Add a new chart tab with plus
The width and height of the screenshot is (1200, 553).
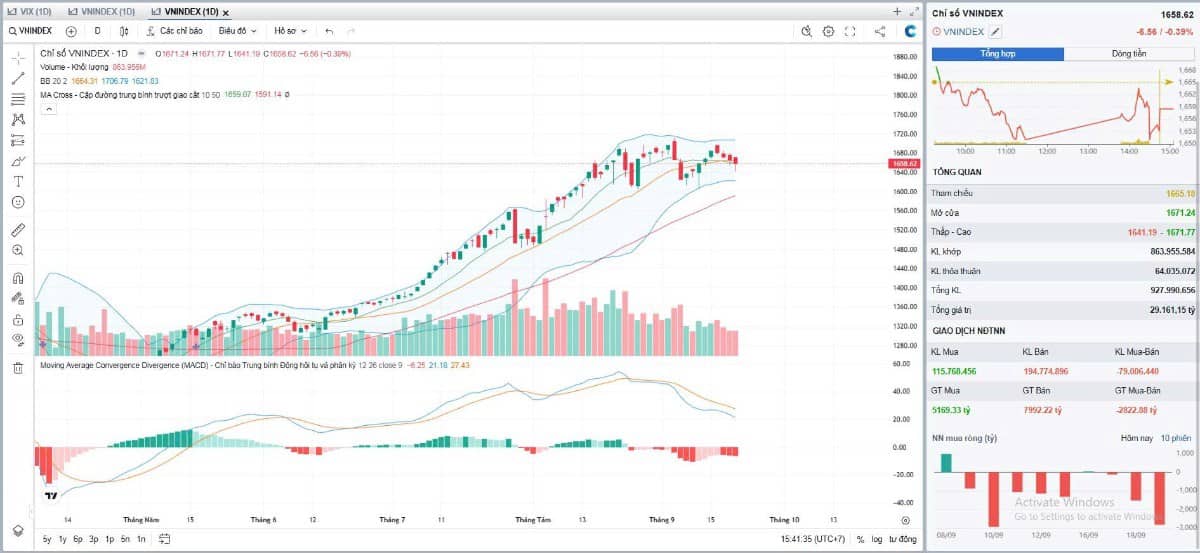pyautogui.click(x=896, y=11)
